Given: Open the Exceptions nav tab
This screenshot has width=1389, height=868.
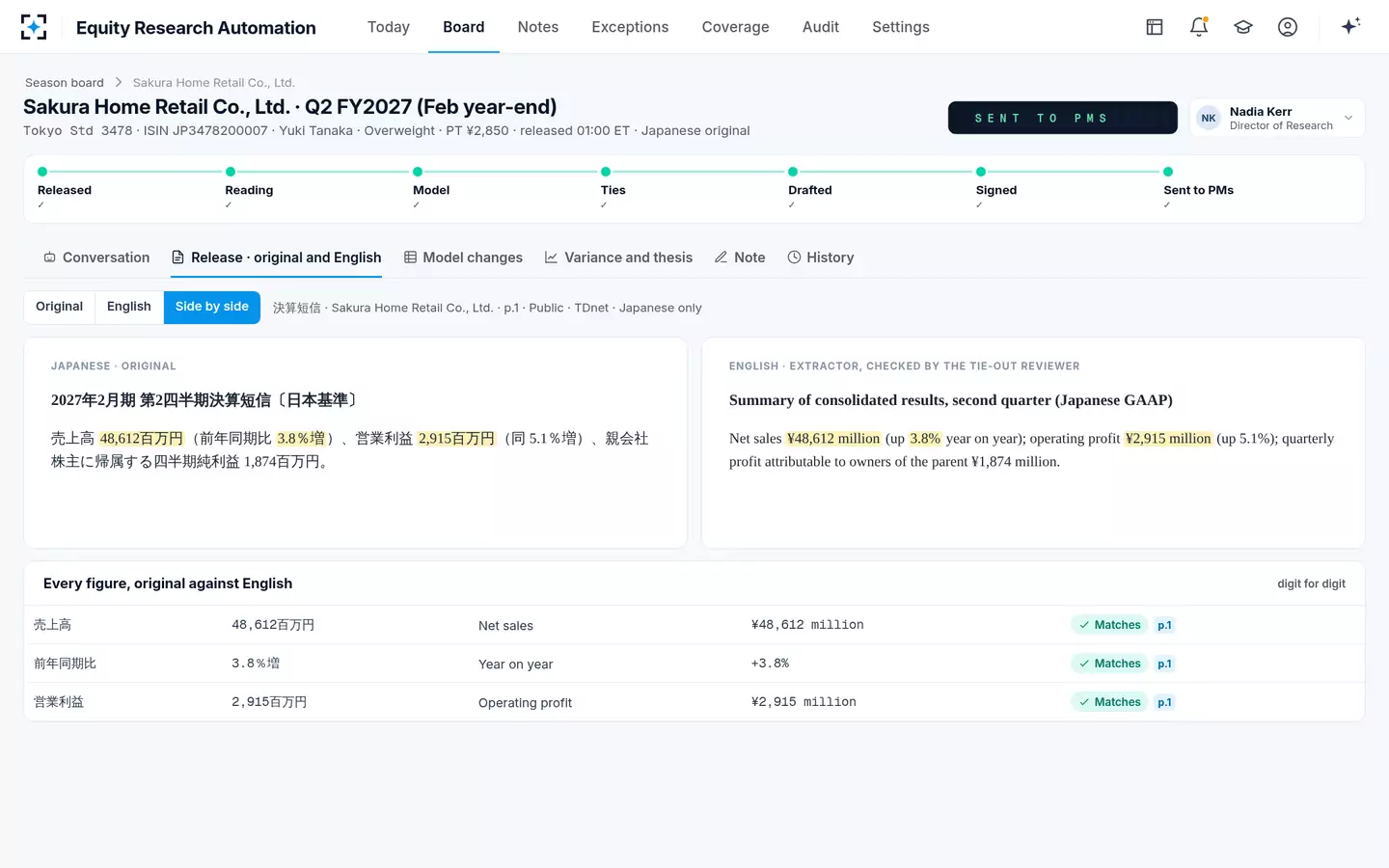Looking at the screenshot, I should point(630,27).
